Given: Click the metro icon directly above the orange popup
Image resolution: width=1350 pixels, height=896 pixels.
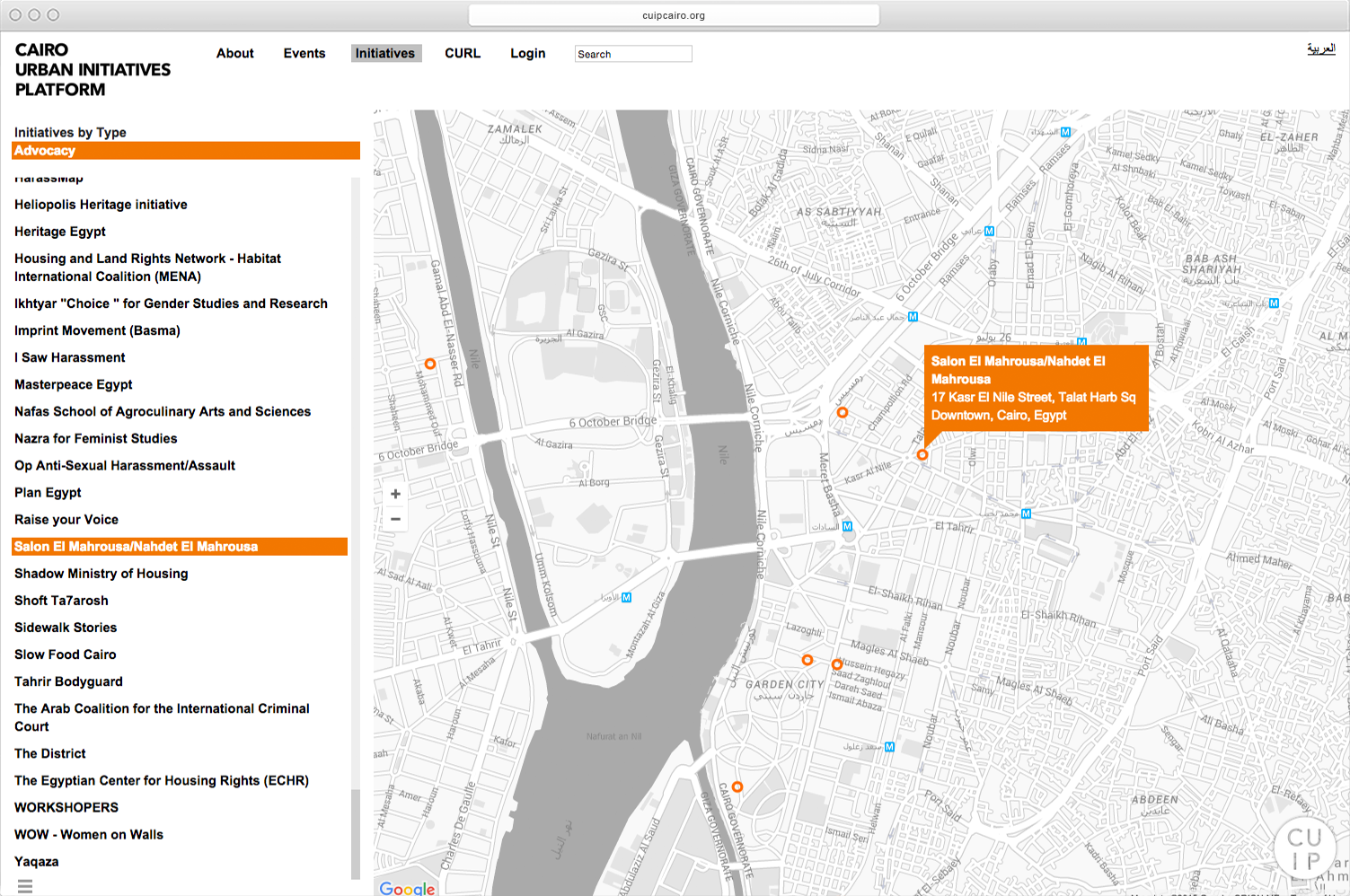Looking at the screenshot, I should (x=1081, y=342).
